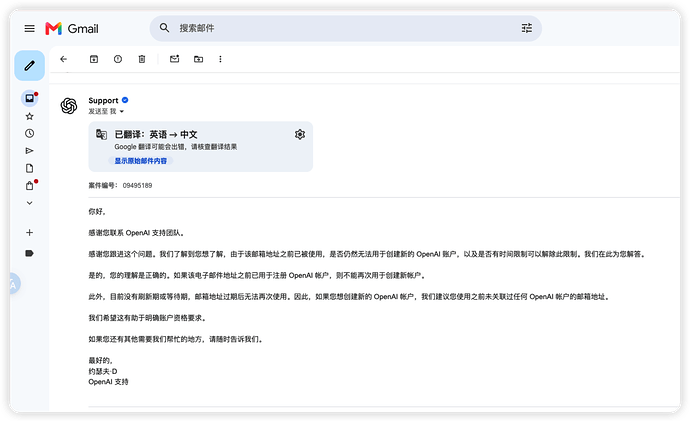Click the OpenAI sender avatar
Image resolution: width=690 pixels, height=421 pixels.
click(x=69, y=106)
